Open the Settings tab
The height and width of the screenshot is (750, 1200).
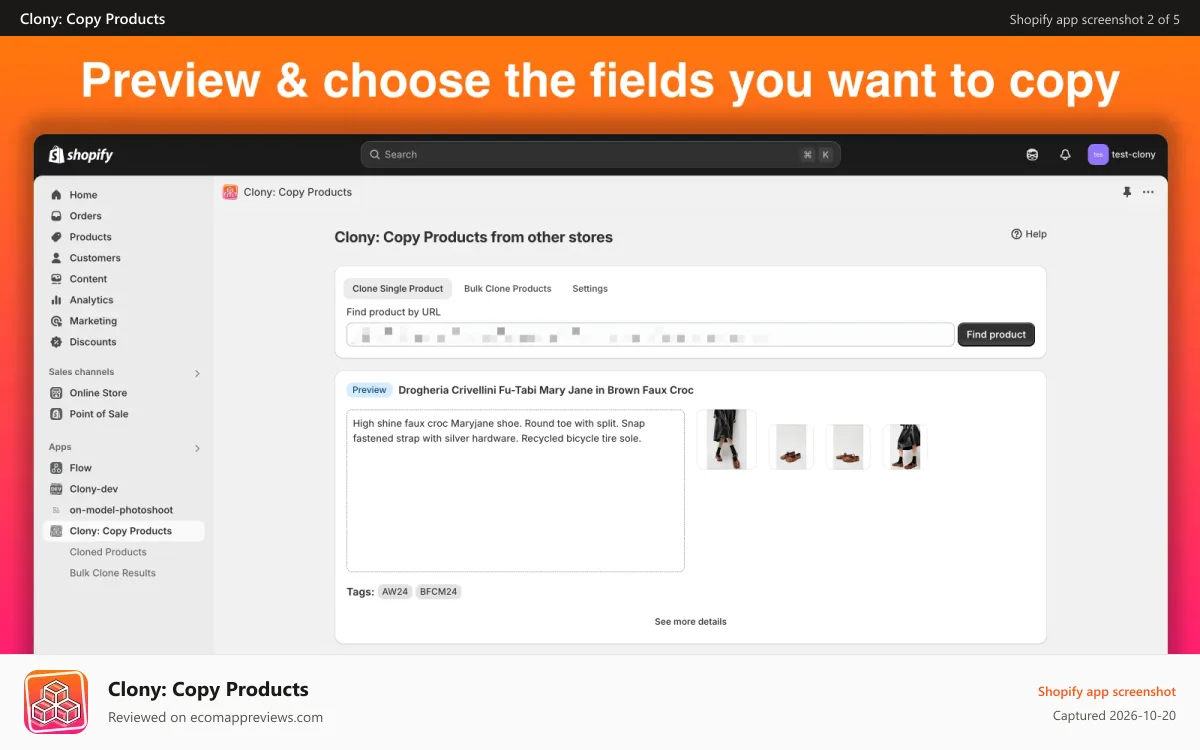[590, 289]
